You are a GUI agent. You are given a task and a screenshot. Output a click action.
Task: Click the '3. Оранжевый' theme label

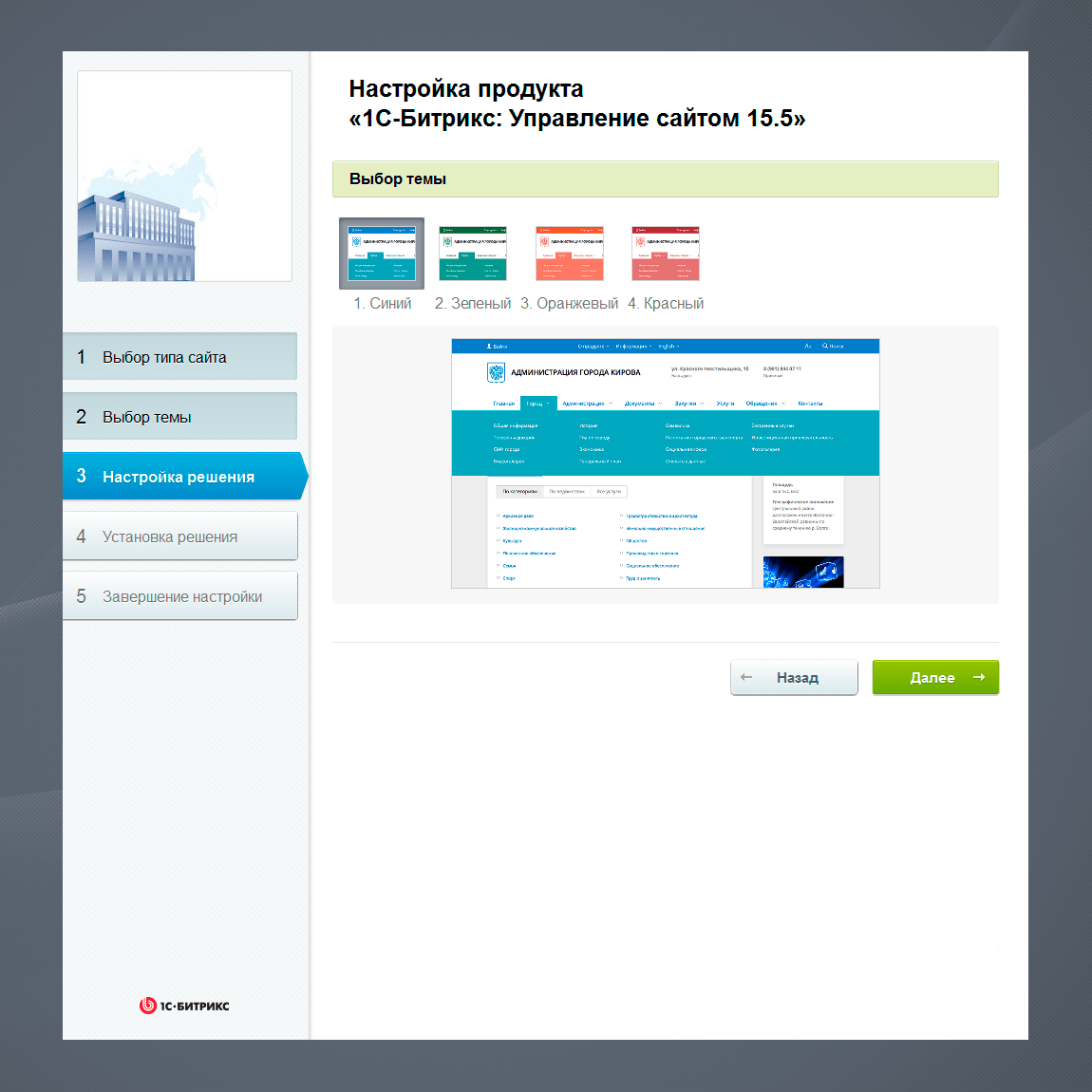[570, 304]
